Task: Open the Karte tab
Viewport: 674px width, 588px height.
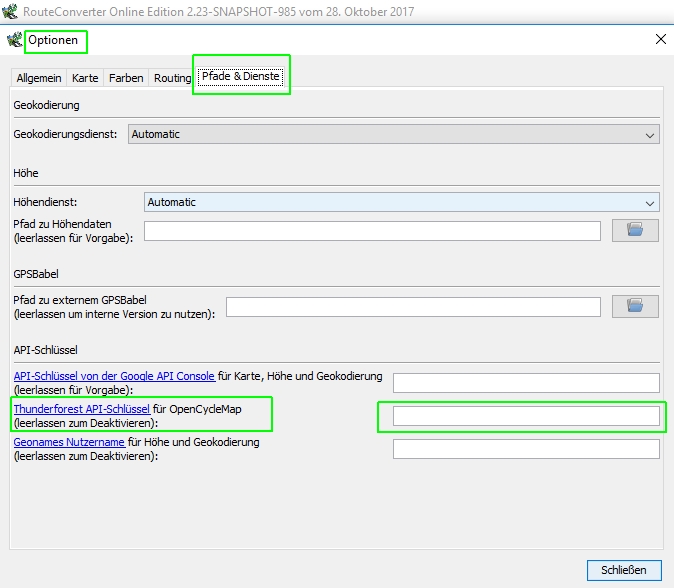Action: click(85, 78)
